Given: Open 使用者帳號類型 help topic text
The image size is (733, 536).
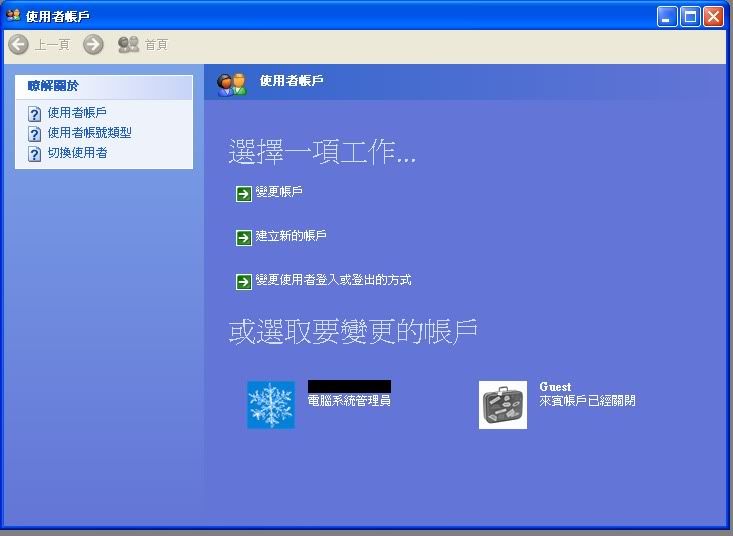Looking at the screenshot, I should click(x=89, y=133).
